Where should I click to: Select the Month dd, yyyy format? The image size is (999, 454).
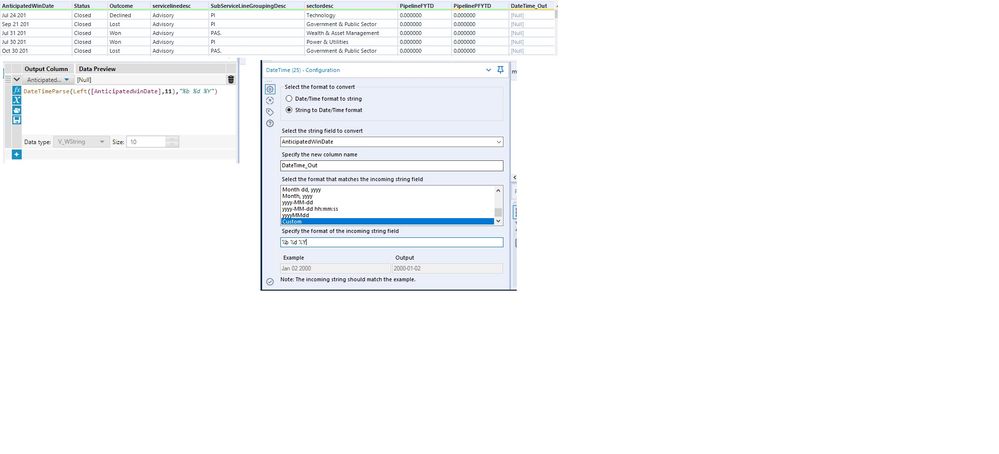[x=301, y=189]
